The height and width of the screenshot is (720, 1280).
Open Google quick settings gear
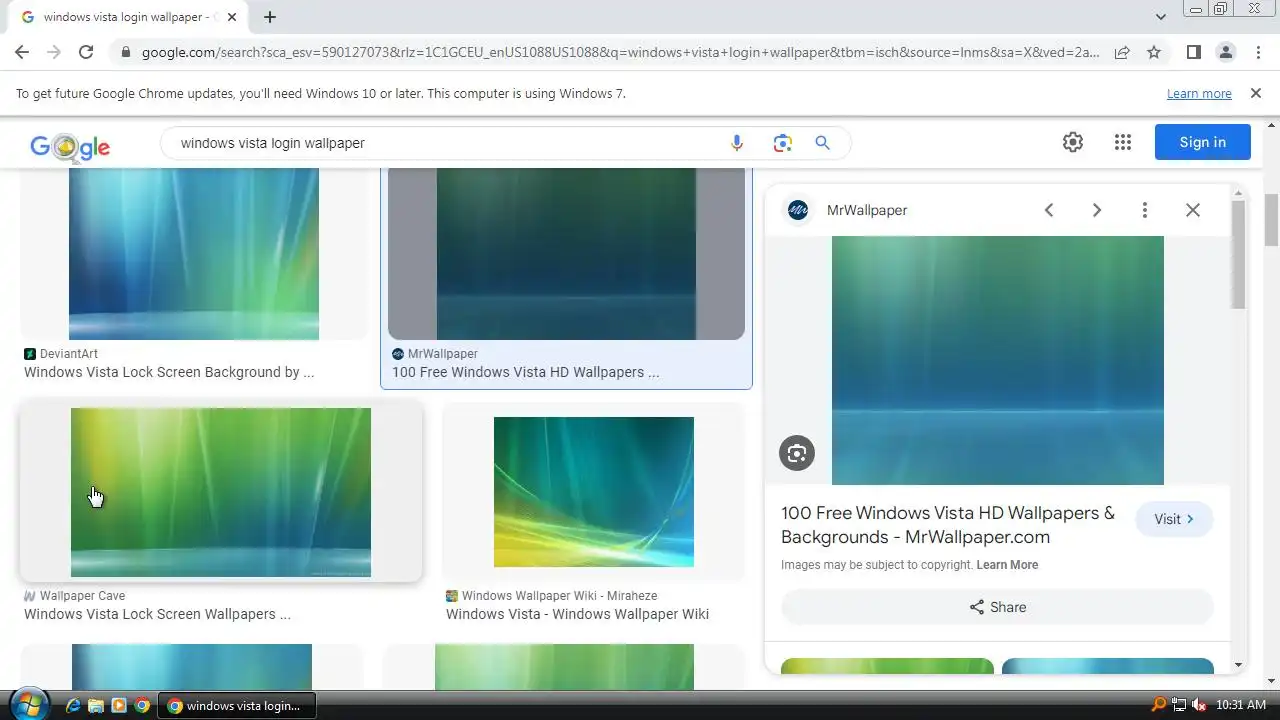[x=1073, y=142]
